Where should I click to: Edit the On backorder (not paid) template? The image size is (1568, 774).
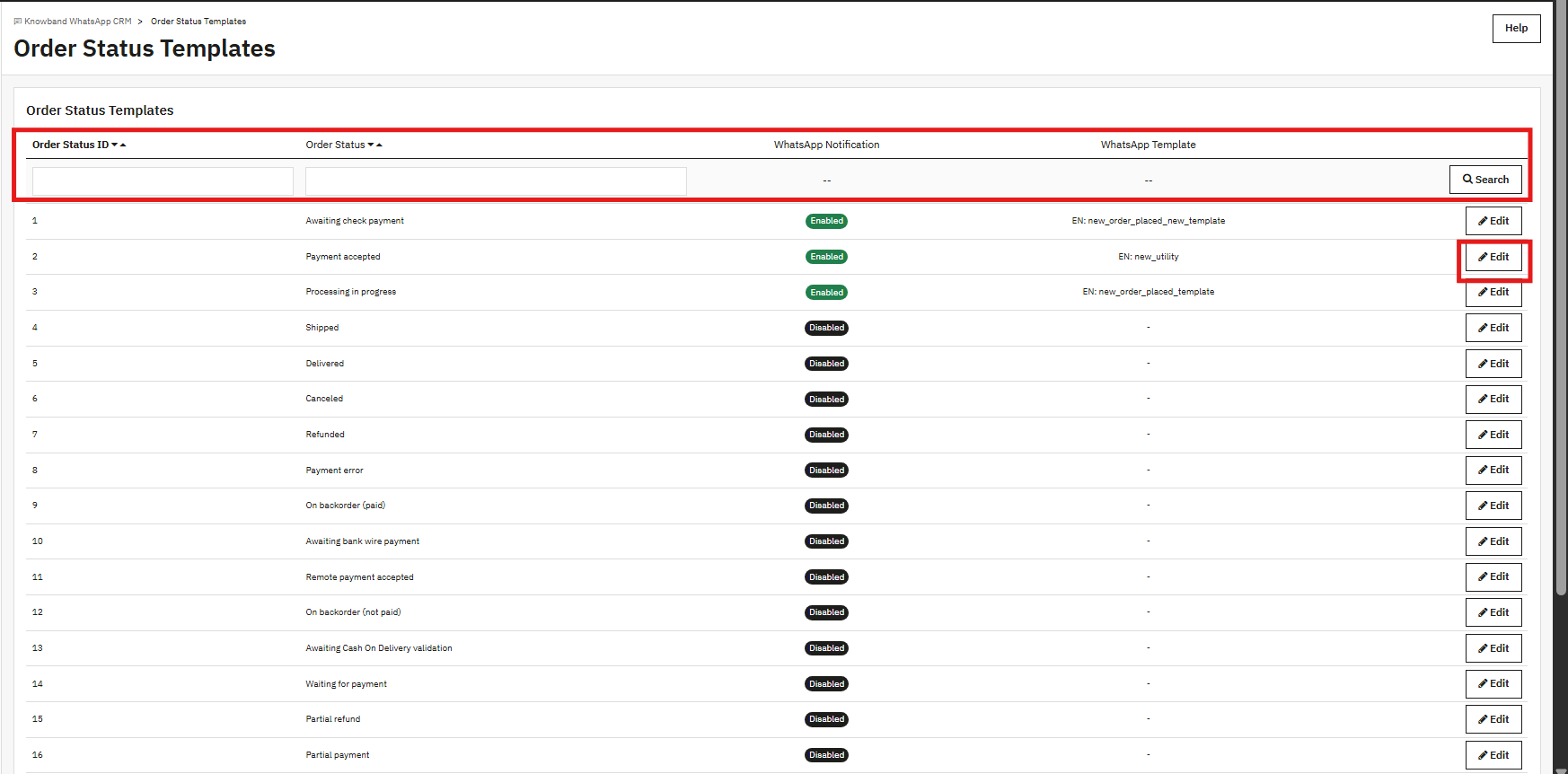coord(1493,612)
